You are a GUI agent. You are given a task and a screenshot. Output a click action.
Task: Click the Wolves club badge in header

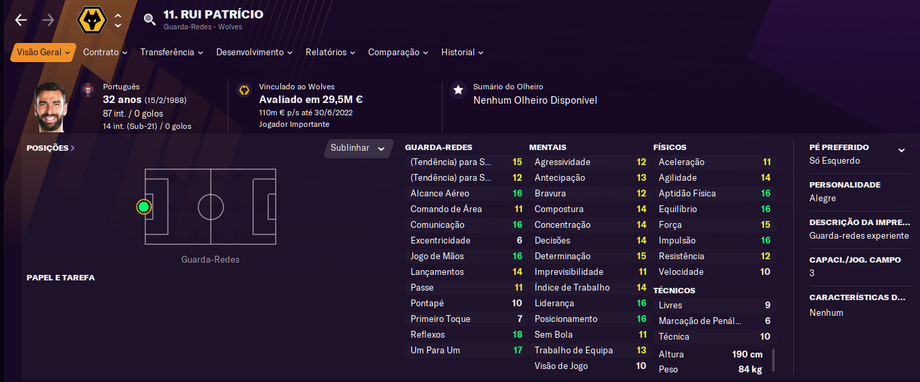tap(92, 21)
